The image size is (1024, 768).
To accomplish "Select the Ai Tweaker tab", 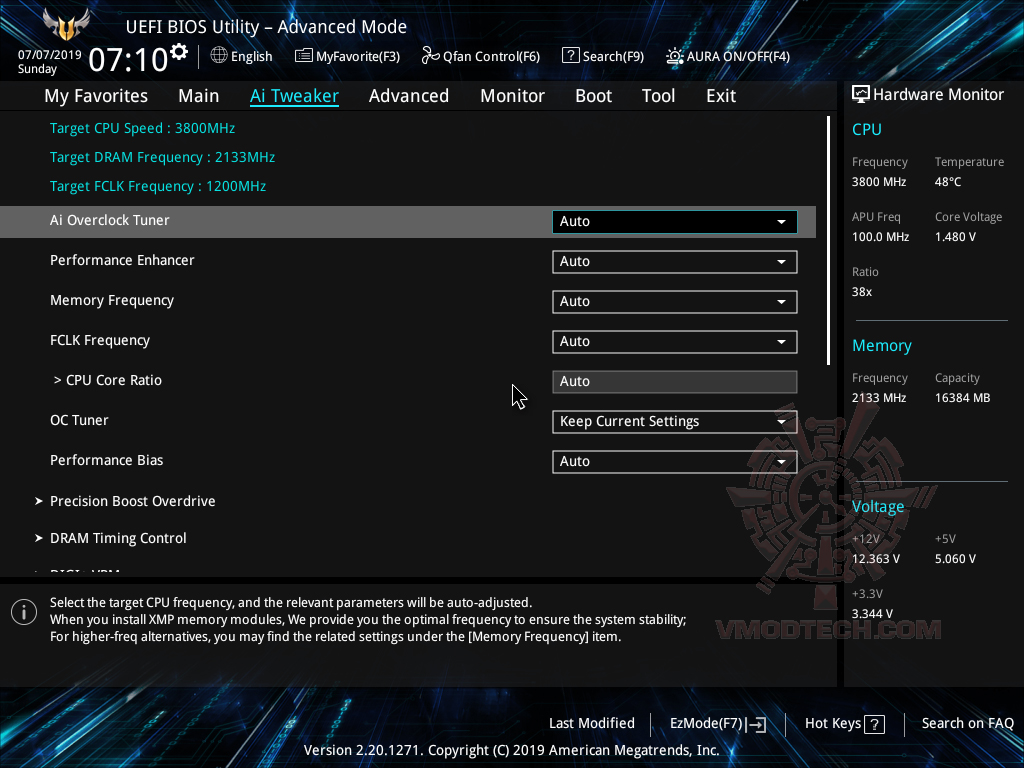I will tap(294, 96).
